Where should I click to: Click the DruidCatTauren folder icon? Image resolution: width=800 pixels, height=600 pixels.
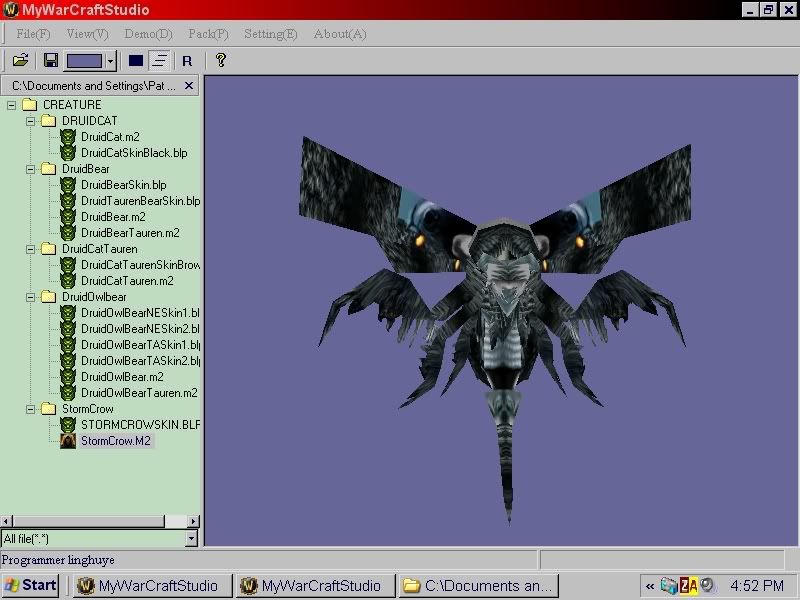click(48, 248)
